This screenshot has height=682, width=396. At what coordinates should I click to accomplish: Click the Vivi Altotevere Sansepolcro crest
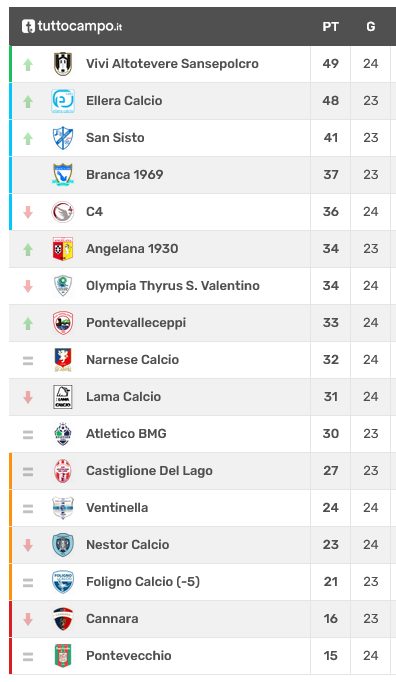[63, 64]
